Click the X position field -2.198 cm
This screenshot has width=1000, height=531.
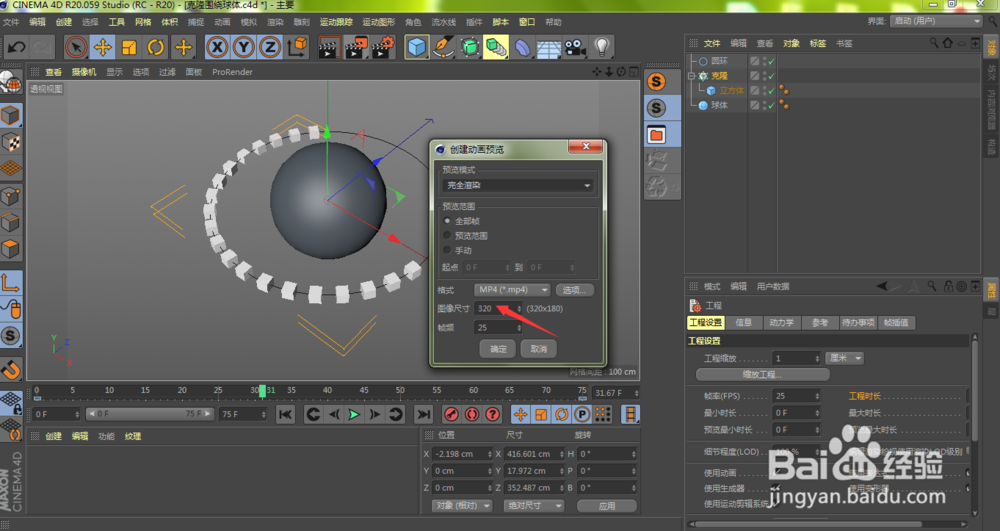(x=462, y=454)
